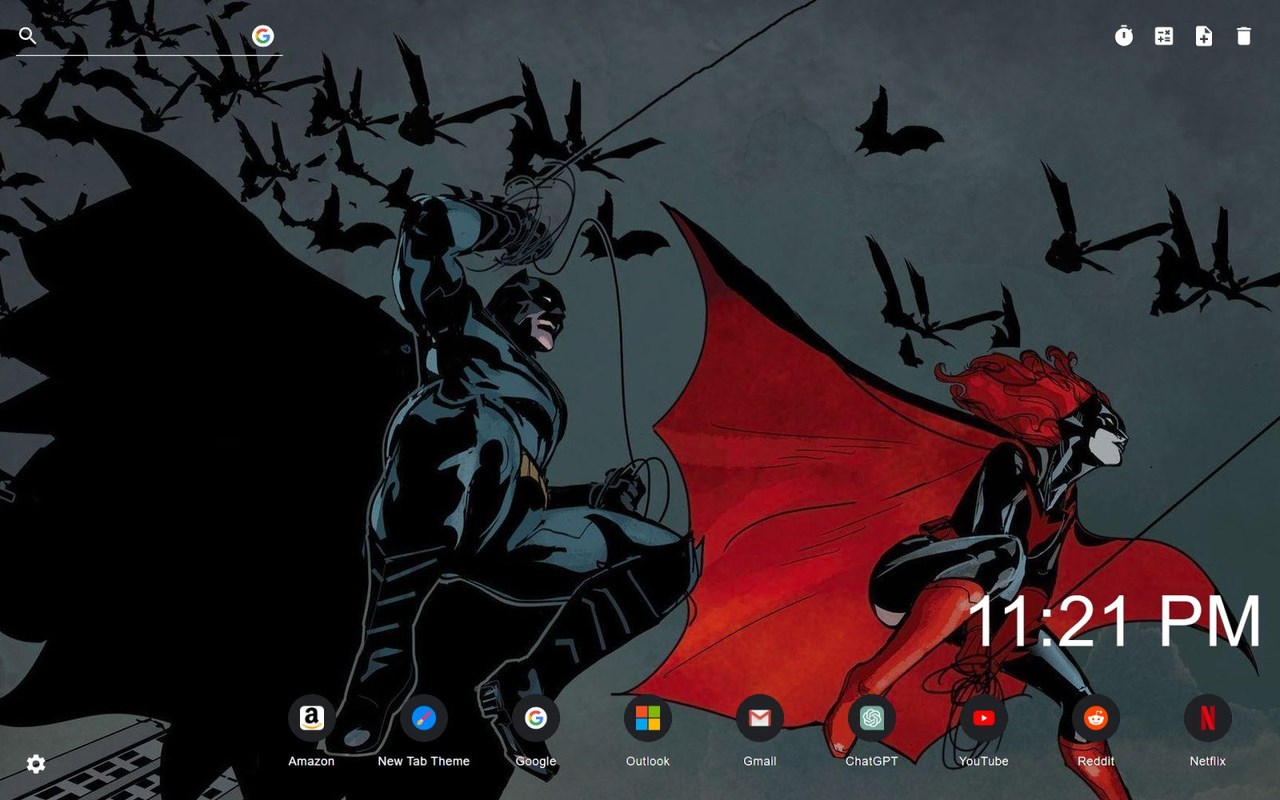
Task: Click the New Tab Theme text label
Action: coord(424,761)
